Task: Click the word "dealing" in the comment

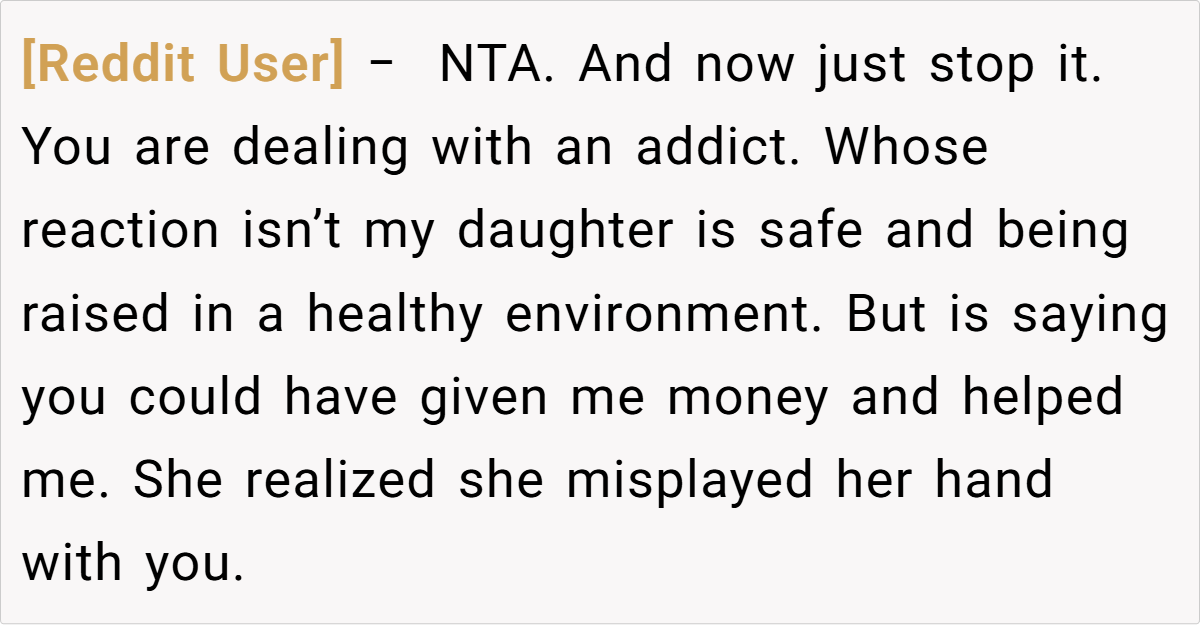Action: pyautogui.click(x=321, y=148)
